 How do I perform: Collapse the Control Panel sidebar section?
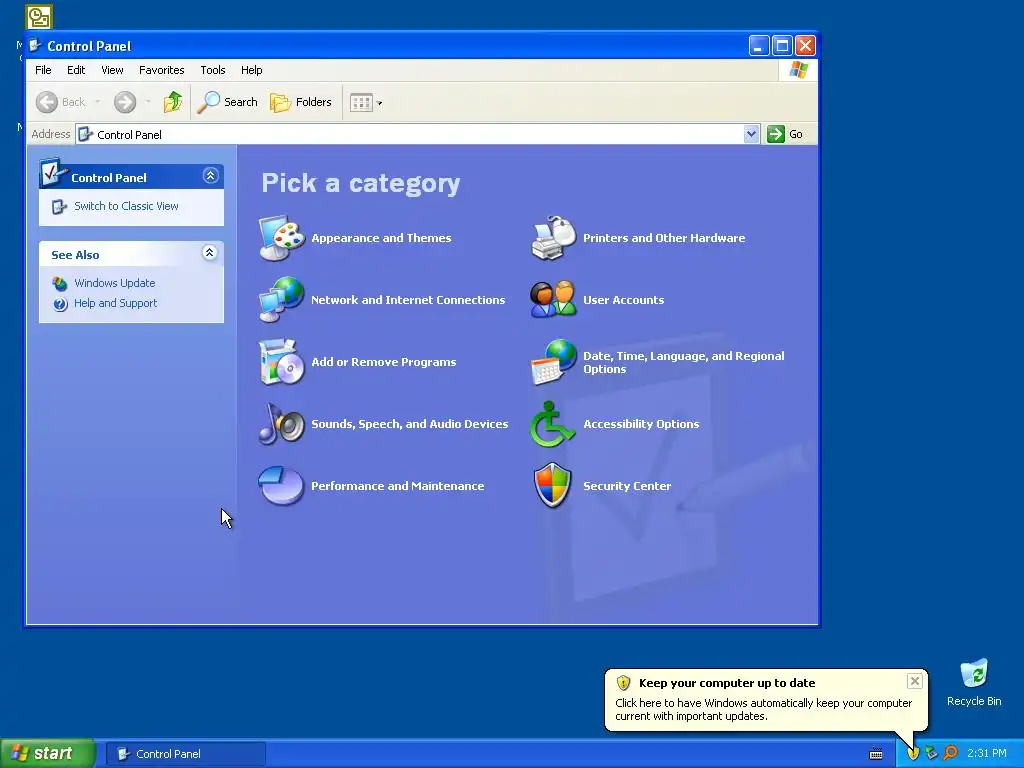(x=210, y=176)
